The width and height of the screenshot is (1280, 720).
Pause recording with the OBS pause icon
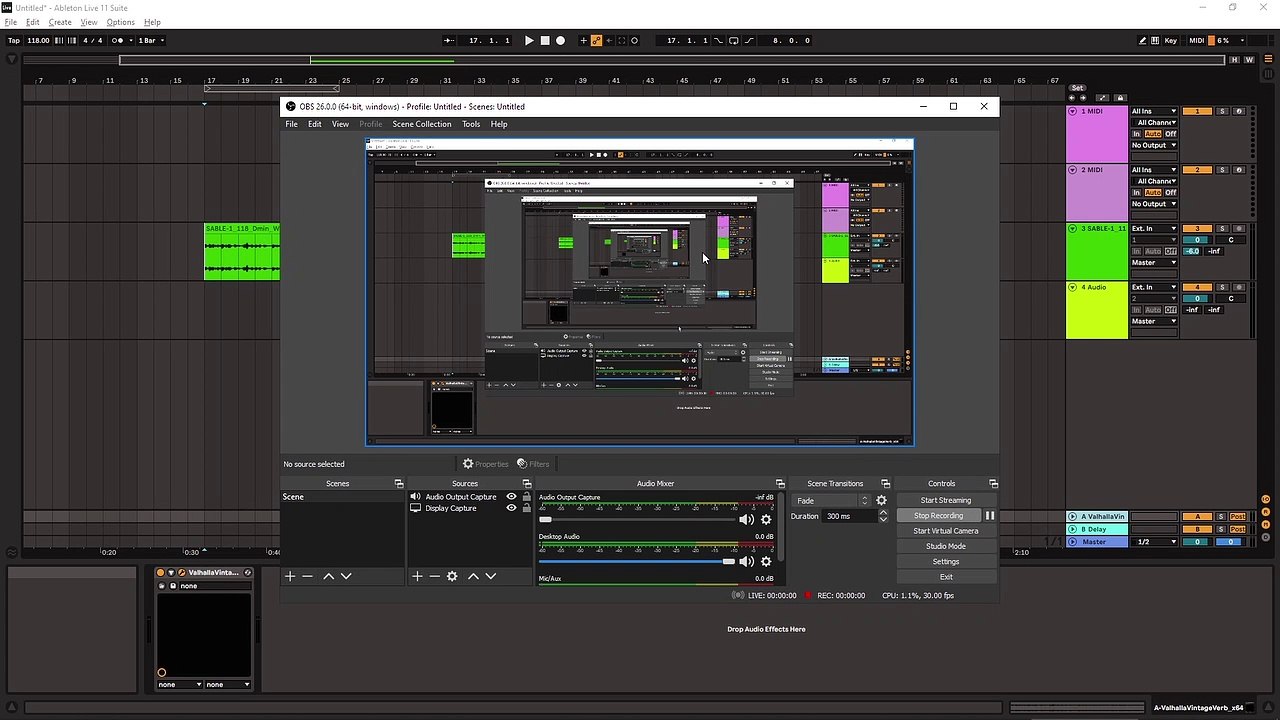coord(989,516)
